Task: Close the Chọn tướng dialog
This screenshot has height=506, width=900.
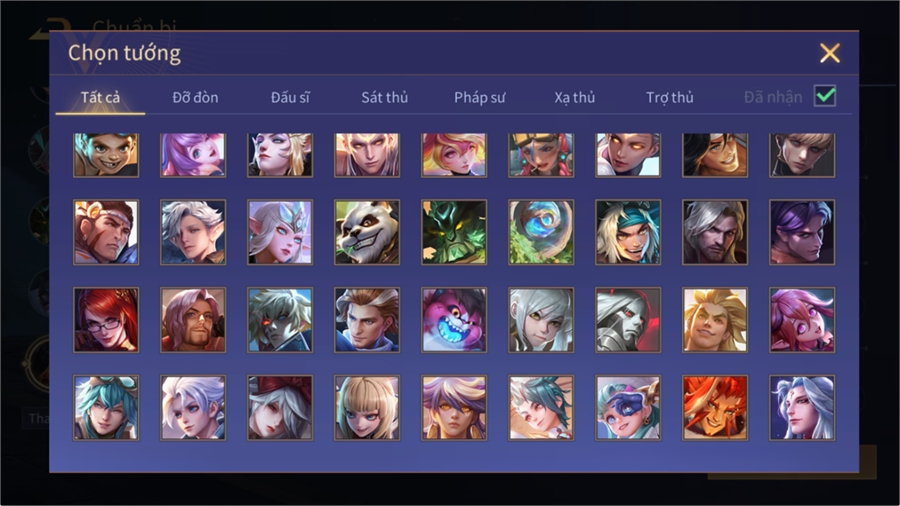Action: pyautogui.click(x=829, y=53)
